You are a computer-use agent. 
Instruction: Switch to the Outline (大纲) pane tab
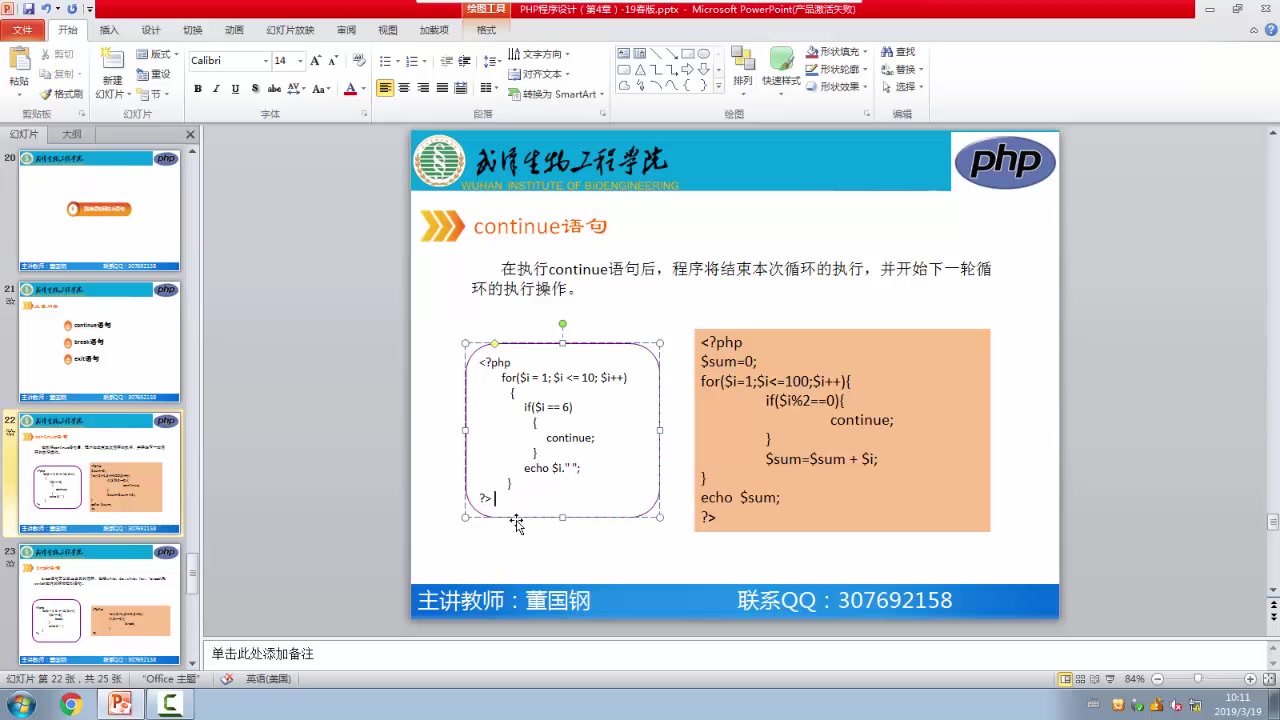tap(72, 134)
